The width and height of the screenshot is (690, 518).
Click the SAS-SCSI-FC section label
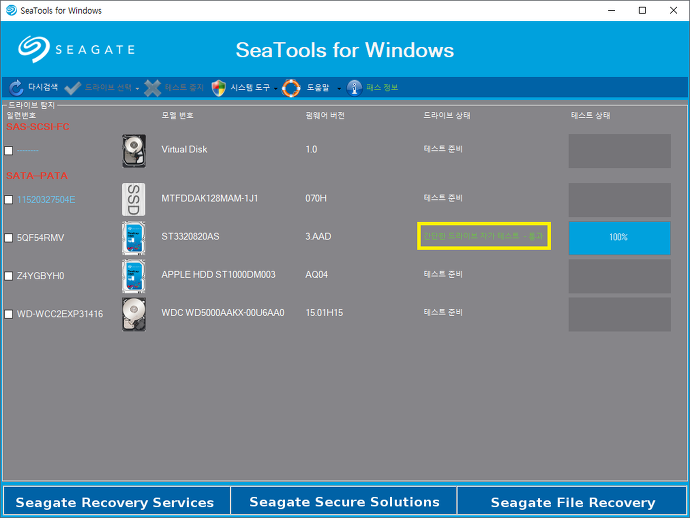(x=38, y=127)
